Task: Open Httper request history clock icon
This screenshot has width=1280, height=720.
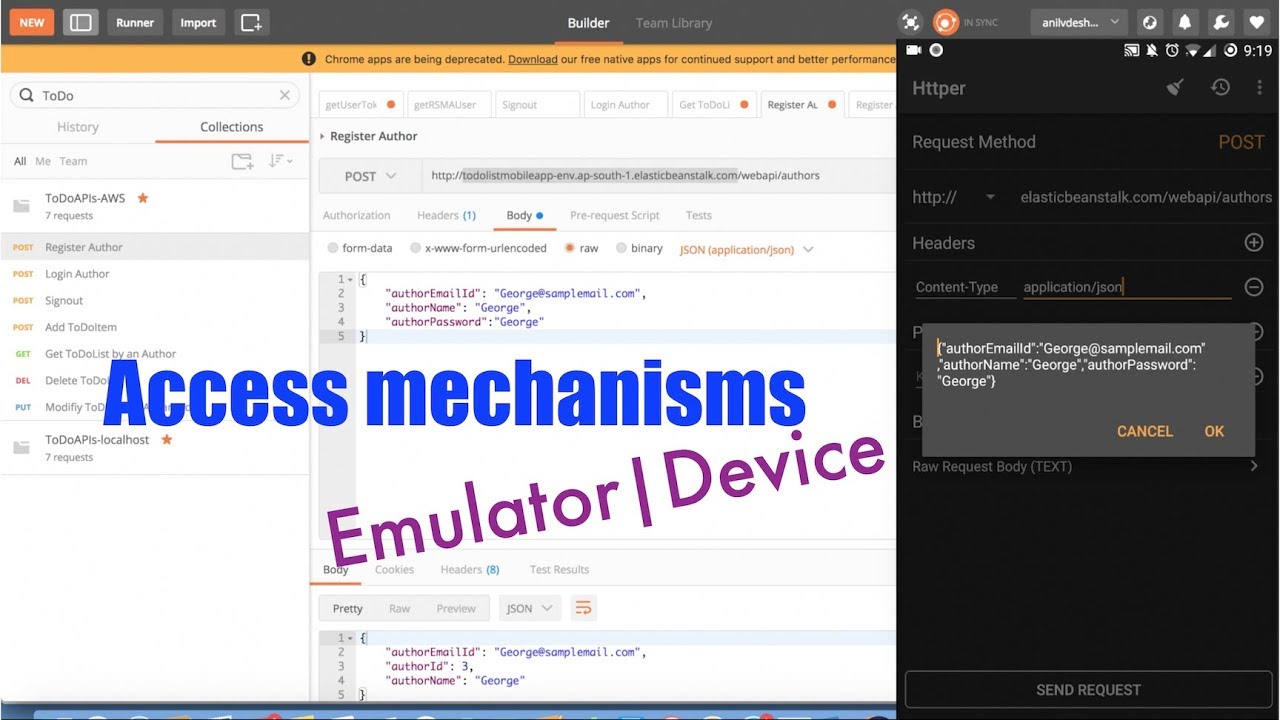Action: coord(1220,88)
